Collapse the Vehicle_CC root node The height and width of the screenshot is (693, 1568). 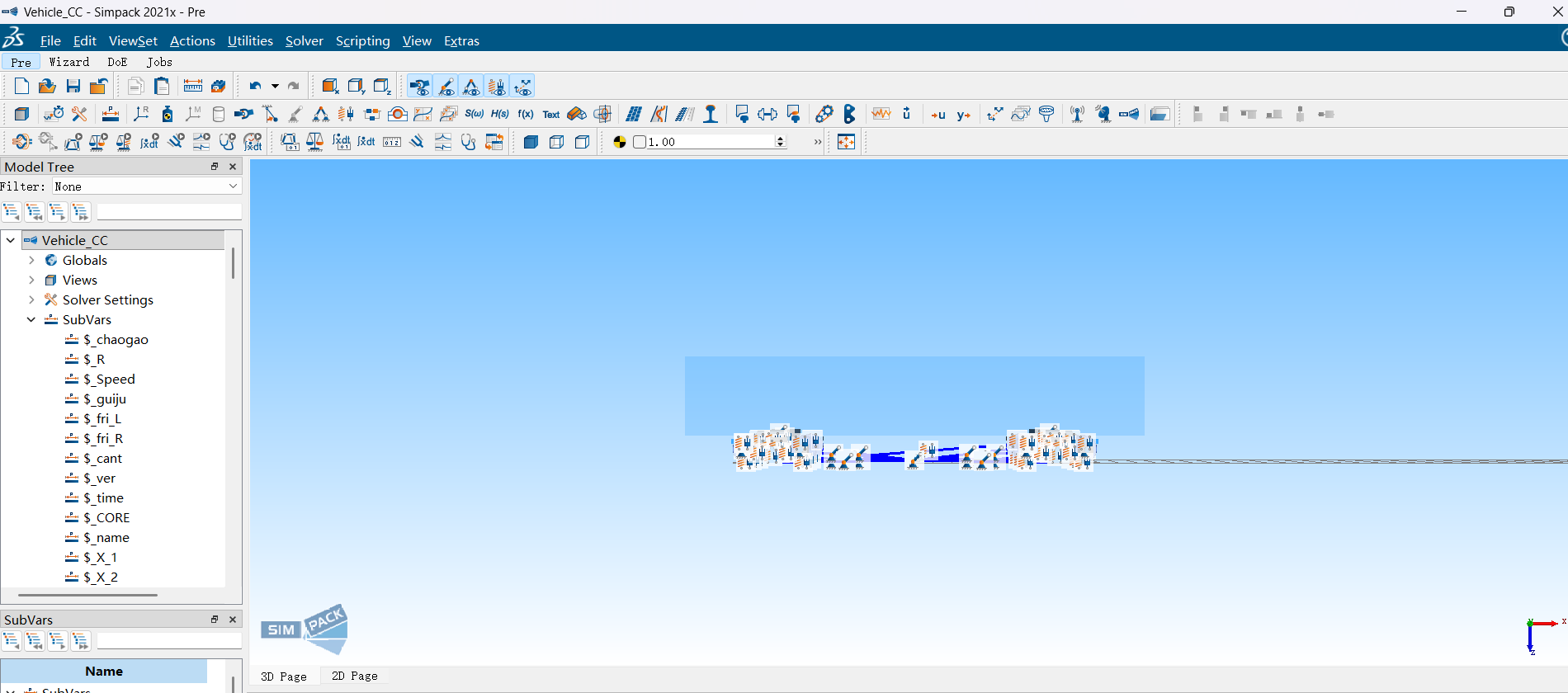point(11,240)
